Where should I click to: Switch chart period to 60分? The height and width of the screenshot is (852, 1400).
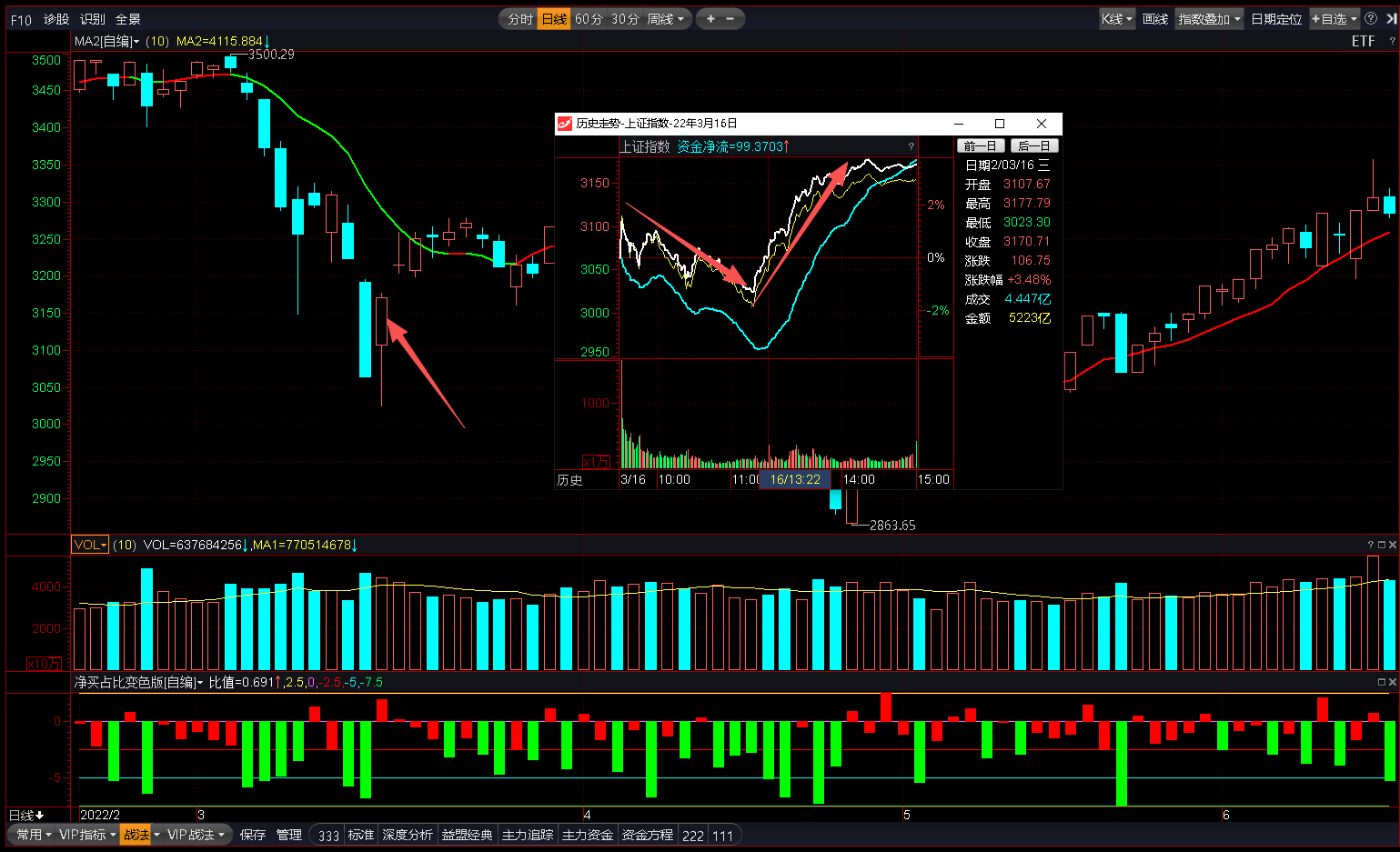[x=589, y=18]
